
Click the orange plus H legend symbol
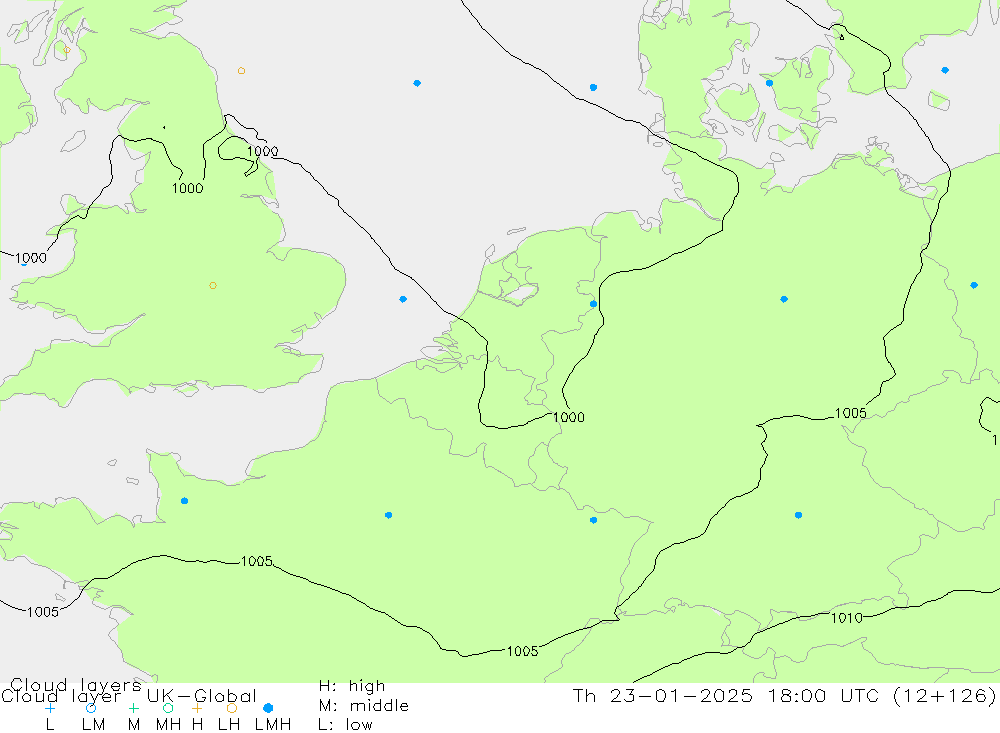[x=197, y=707]
